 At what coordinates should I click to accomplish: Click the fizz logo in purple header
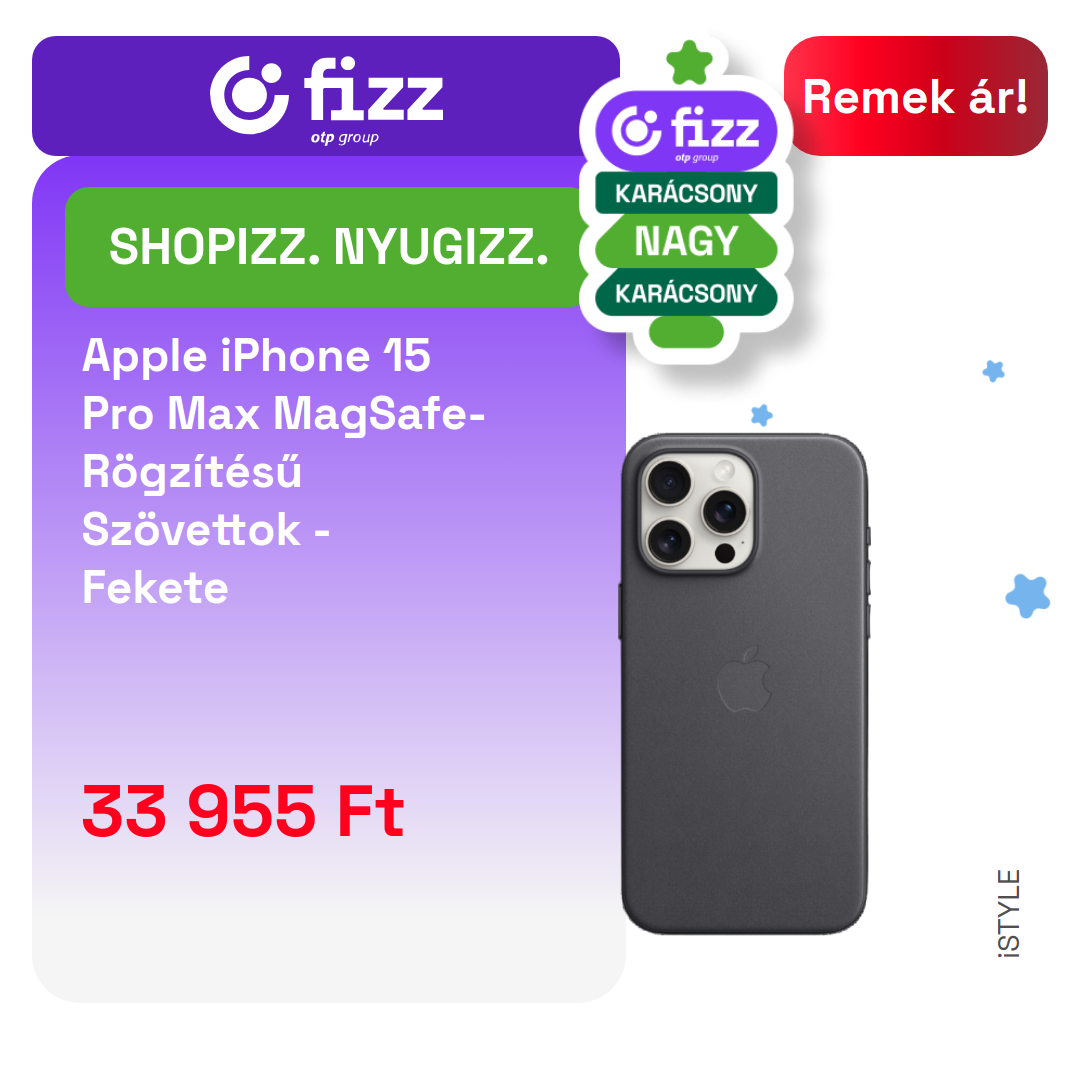(x=326, y=96)
